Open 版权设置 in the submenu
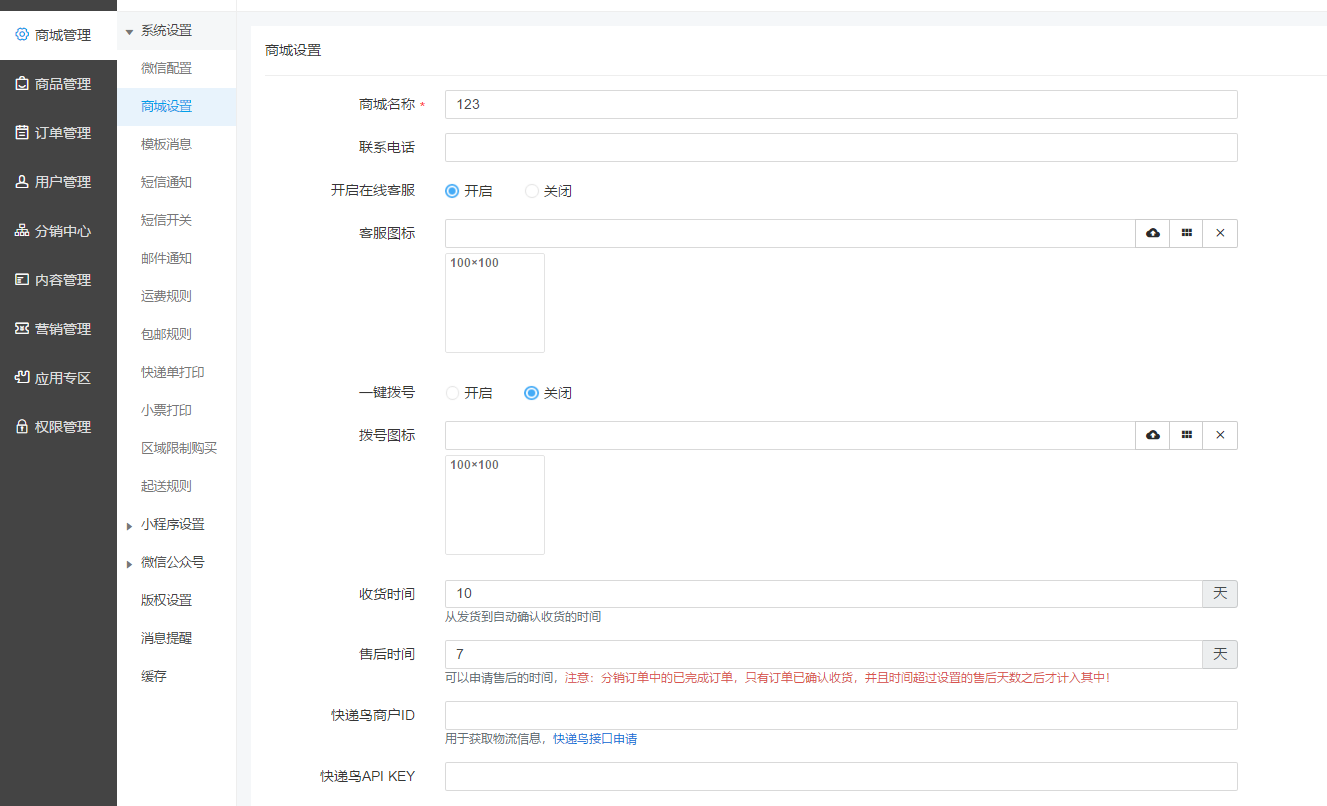Image resolution: width=1327 pixels, height=806 pixels. coord(167,600)
